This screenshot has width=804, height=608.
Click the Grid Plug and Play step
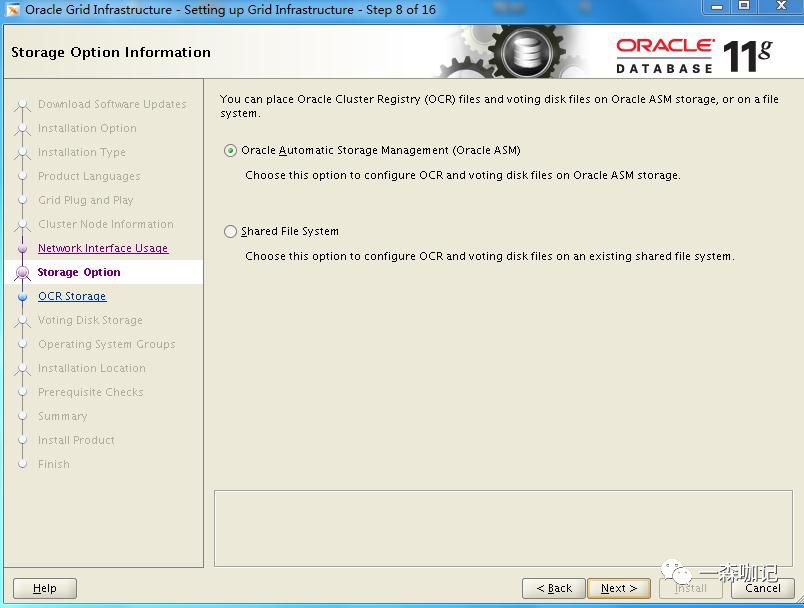pyautogui.click(x=86, y=200)
